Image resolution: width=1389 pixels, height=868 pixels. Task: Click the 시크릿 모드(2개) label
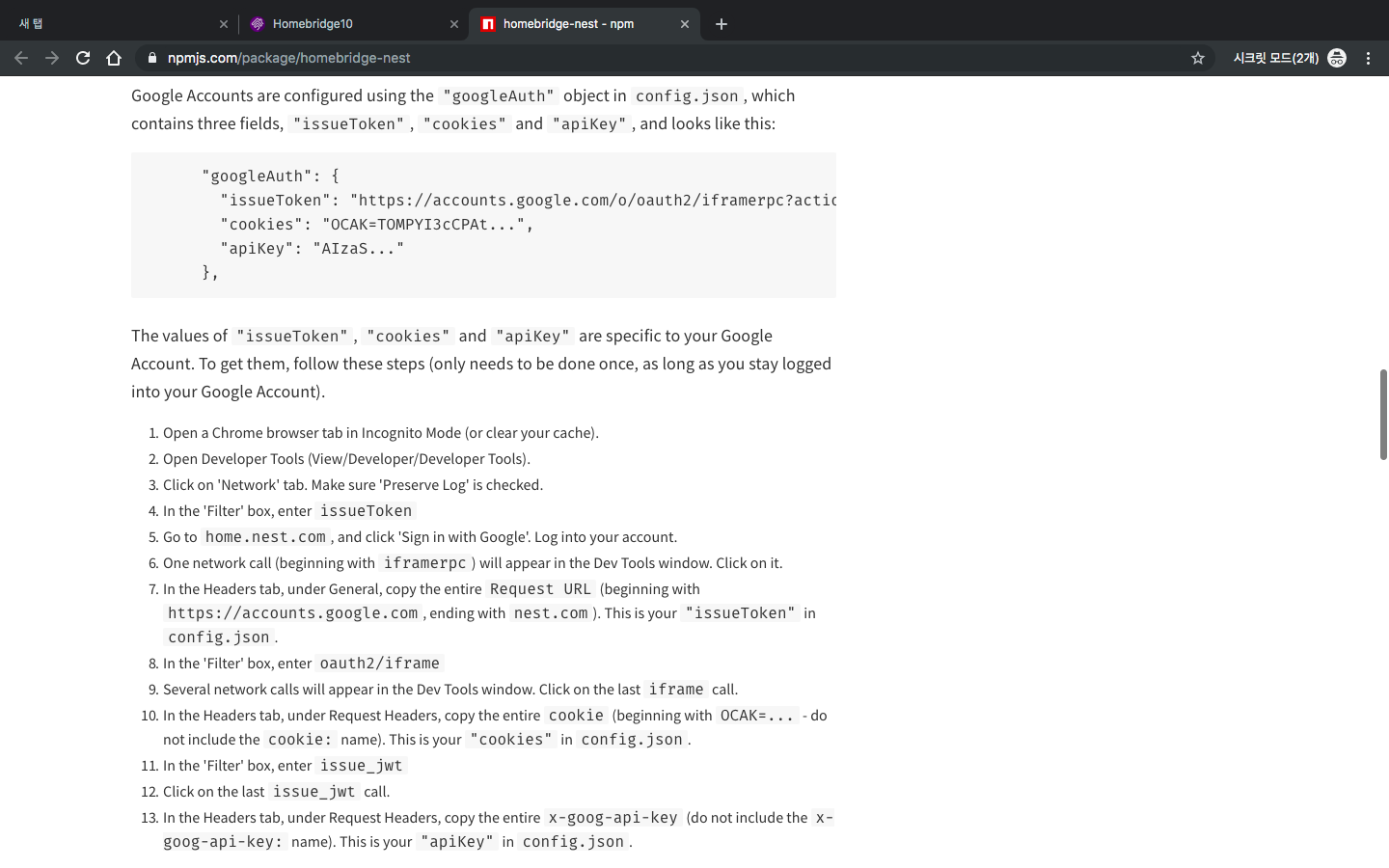click(x=1275, y=58)
